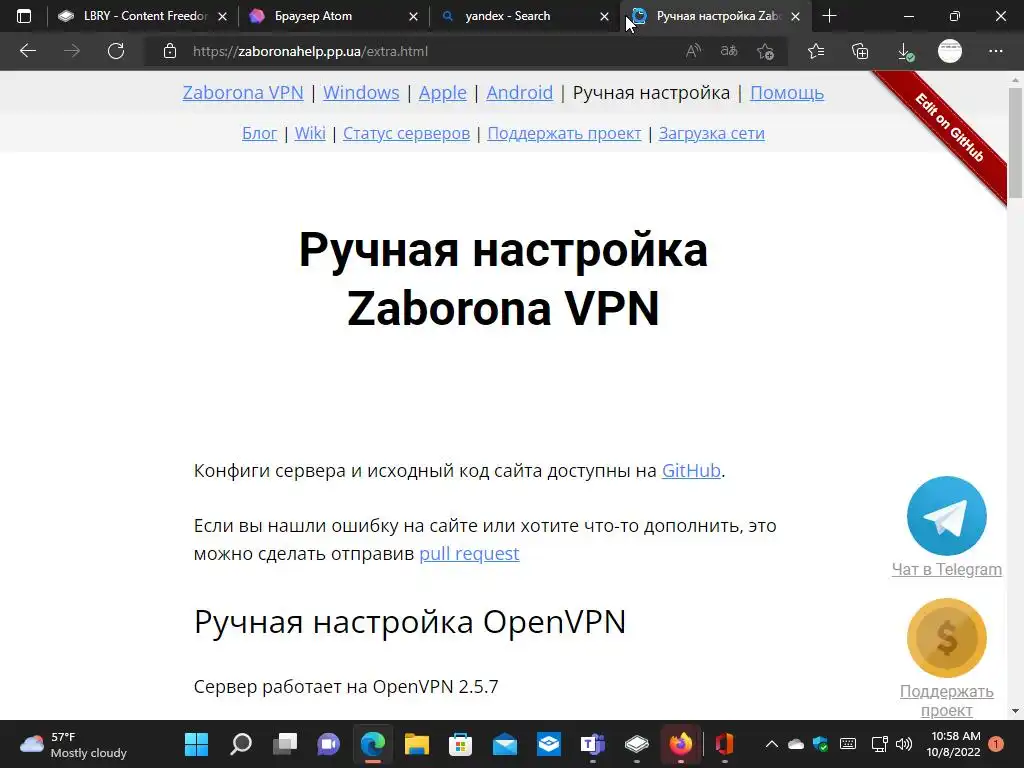Open the Favorites list
The width and height of the screenshot is (1024, 768).
816,51
